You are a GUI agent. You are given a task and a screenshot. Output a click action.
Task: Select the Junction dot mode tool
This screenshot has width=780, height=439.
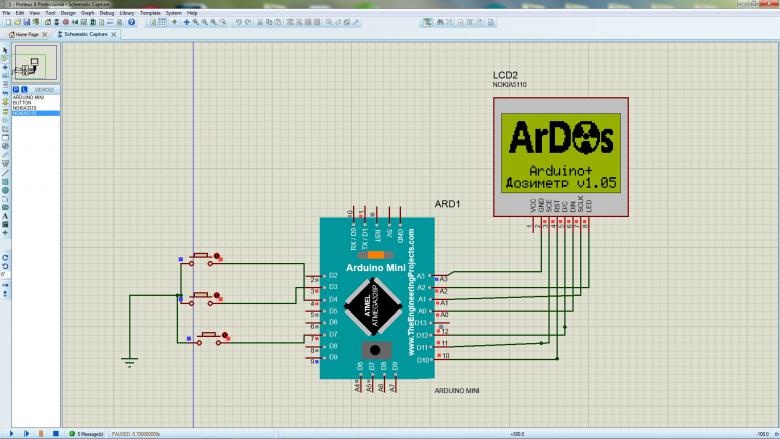click(x=5, y=67)
